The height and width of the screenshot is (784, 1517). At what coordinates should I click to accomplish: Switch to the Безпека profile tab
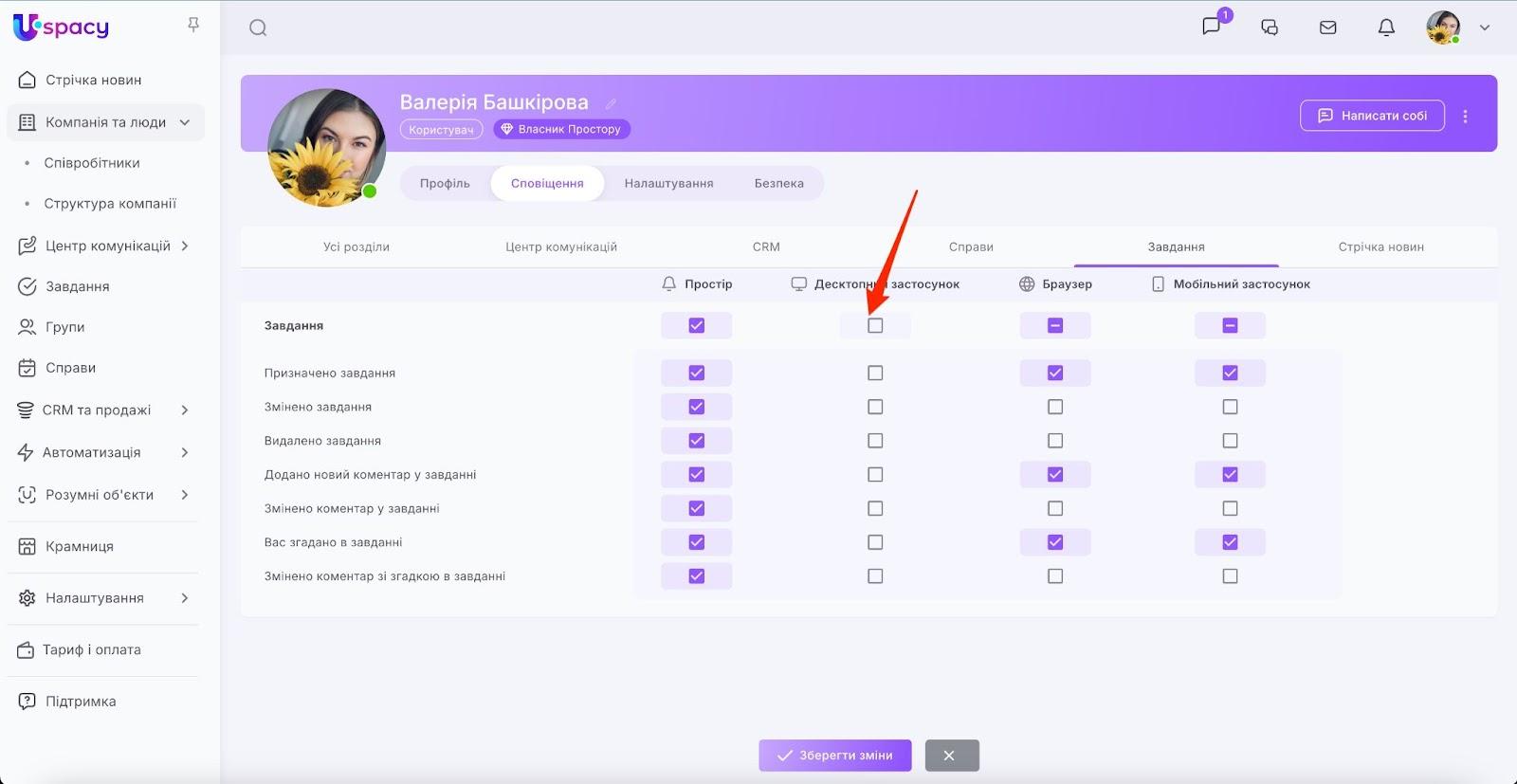(x=778, y=183)
